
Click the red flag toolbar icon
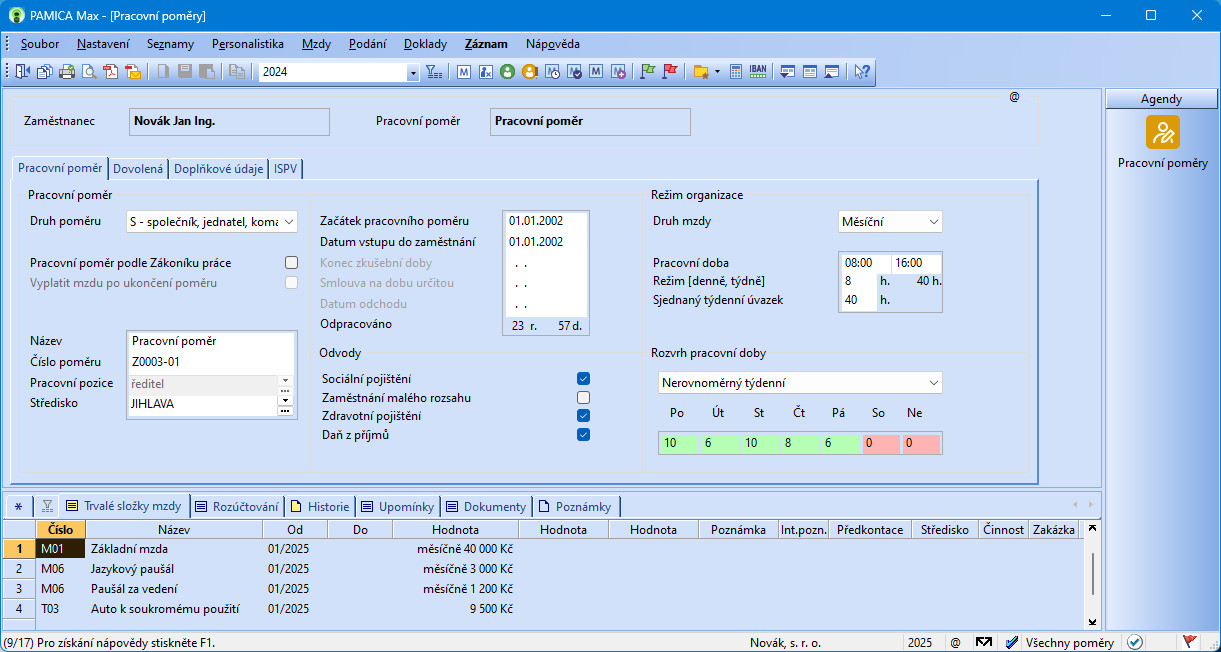[670, 72]
